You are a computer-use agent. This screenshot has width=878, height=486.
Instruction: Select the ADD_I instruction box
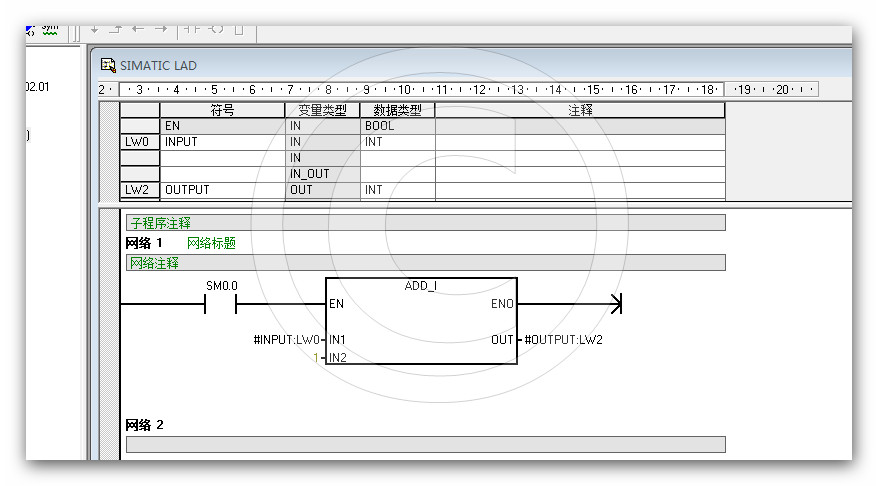point(421,320)
